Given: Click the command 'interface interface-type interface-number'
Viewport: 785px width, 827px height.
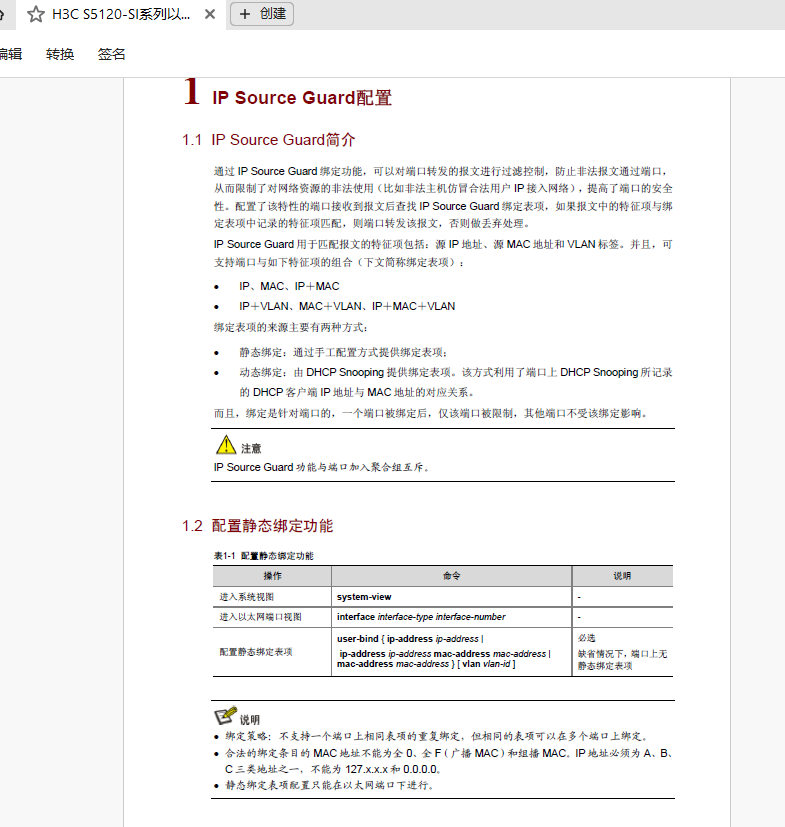Looking at the screenshot, I should click(x=421, y=617).
